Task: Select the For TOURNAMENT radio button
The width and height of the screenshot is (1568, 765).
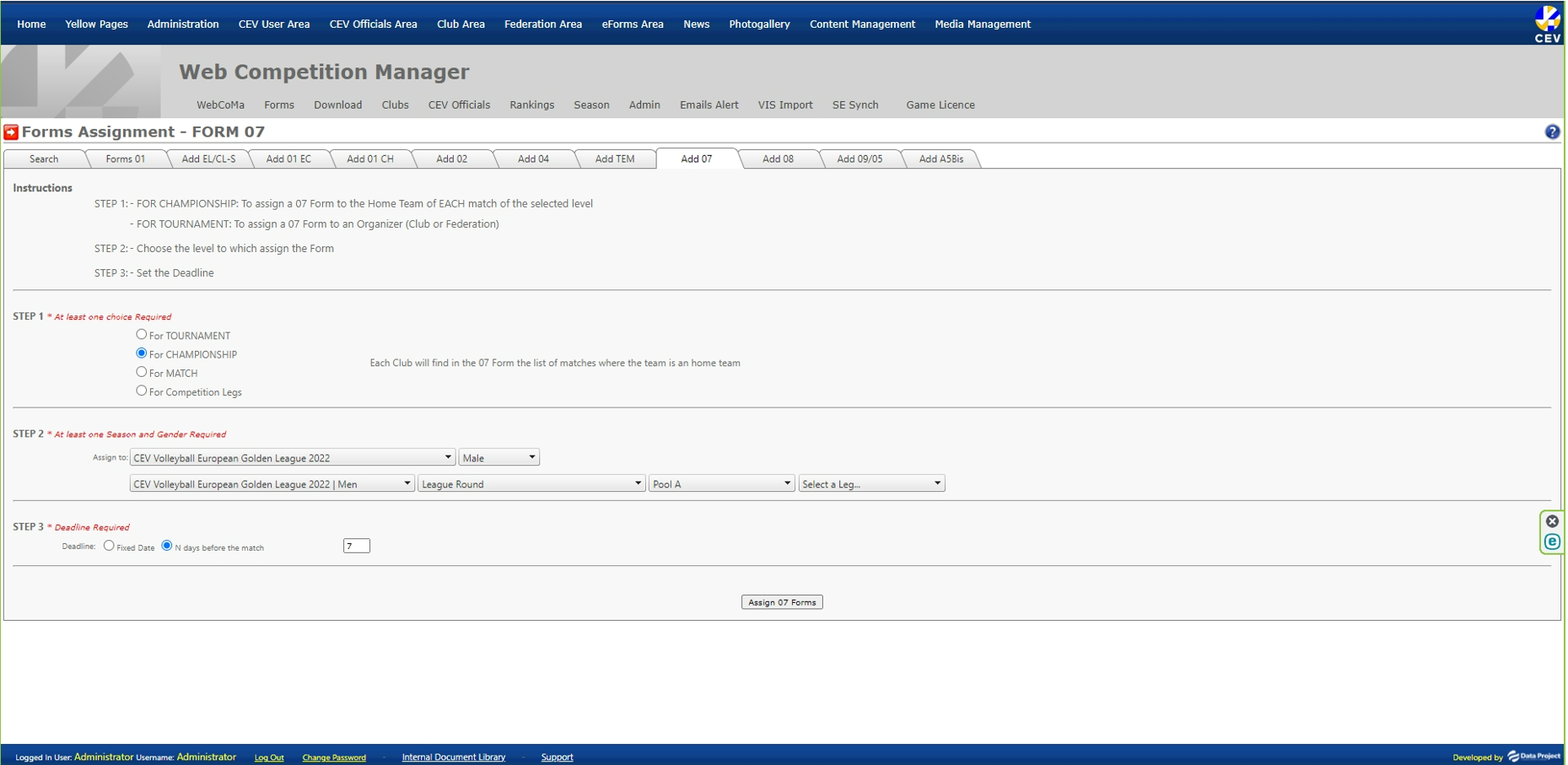Action: point(142,335)
